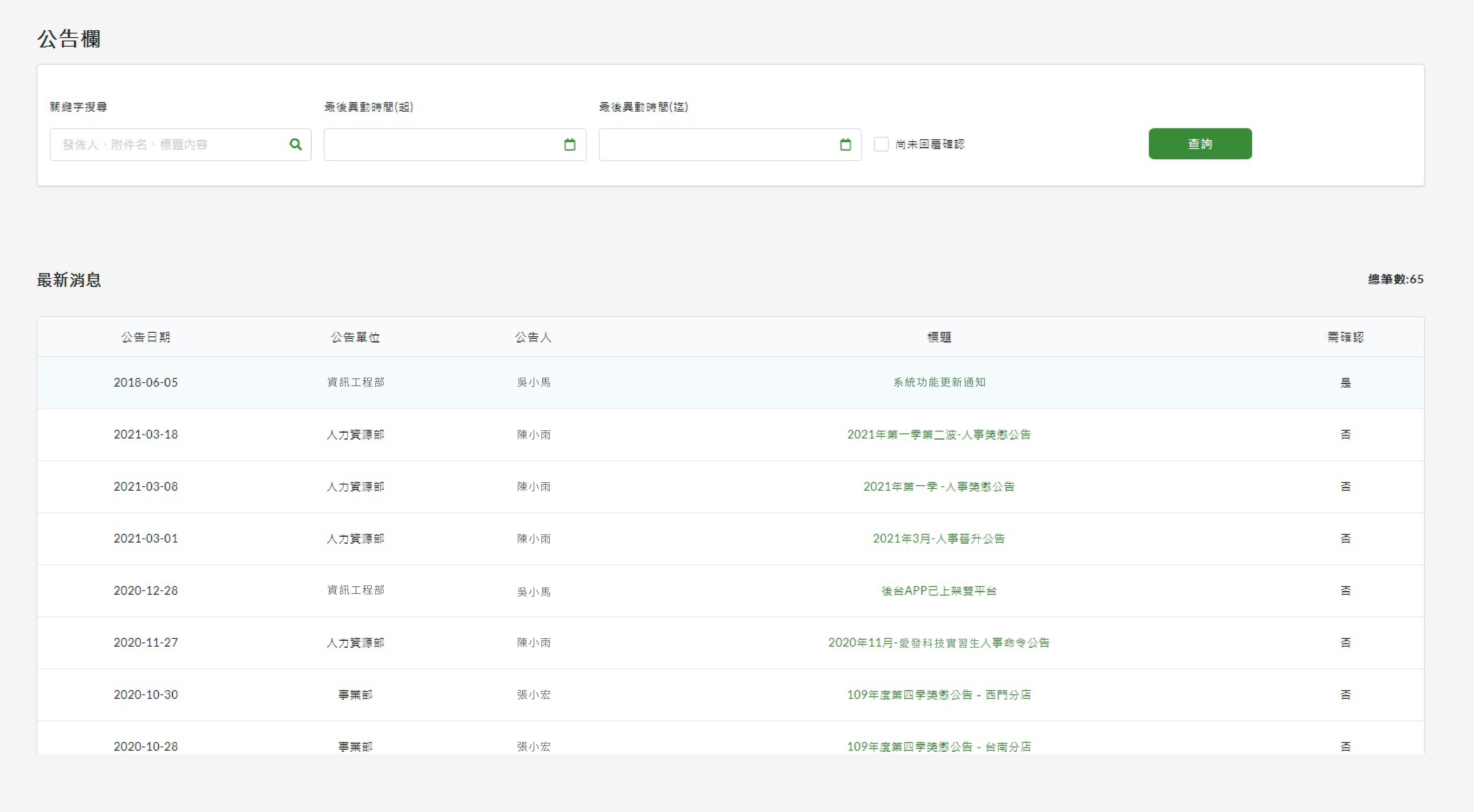Click 否 in the 2021-03-01 row
The width and height of the screenshot is (1474, 812).
point(1346,539)
